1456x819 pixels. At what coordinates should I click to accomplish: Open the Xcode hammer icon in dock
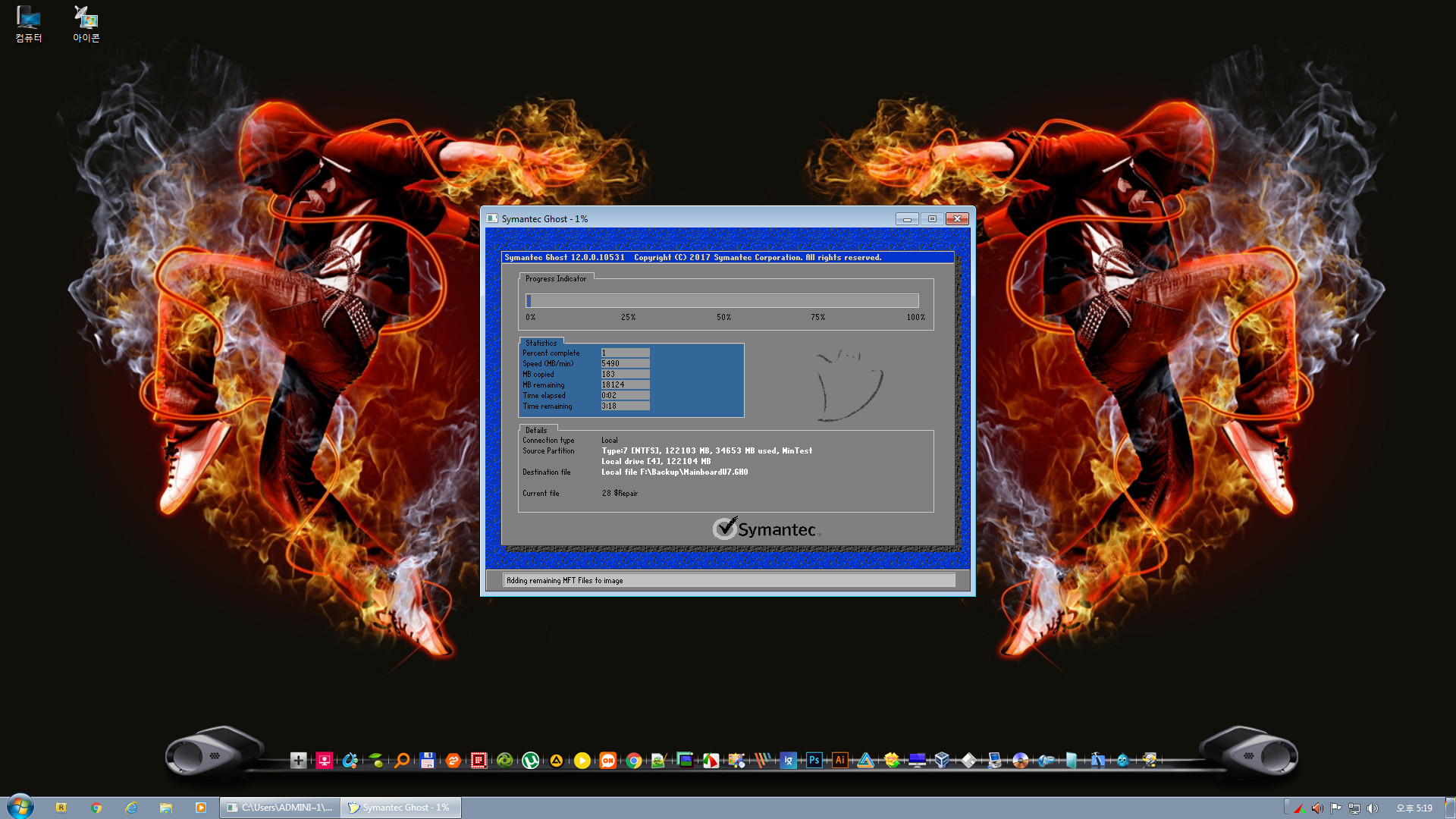pyautogui.click(x=1097, y=760)
